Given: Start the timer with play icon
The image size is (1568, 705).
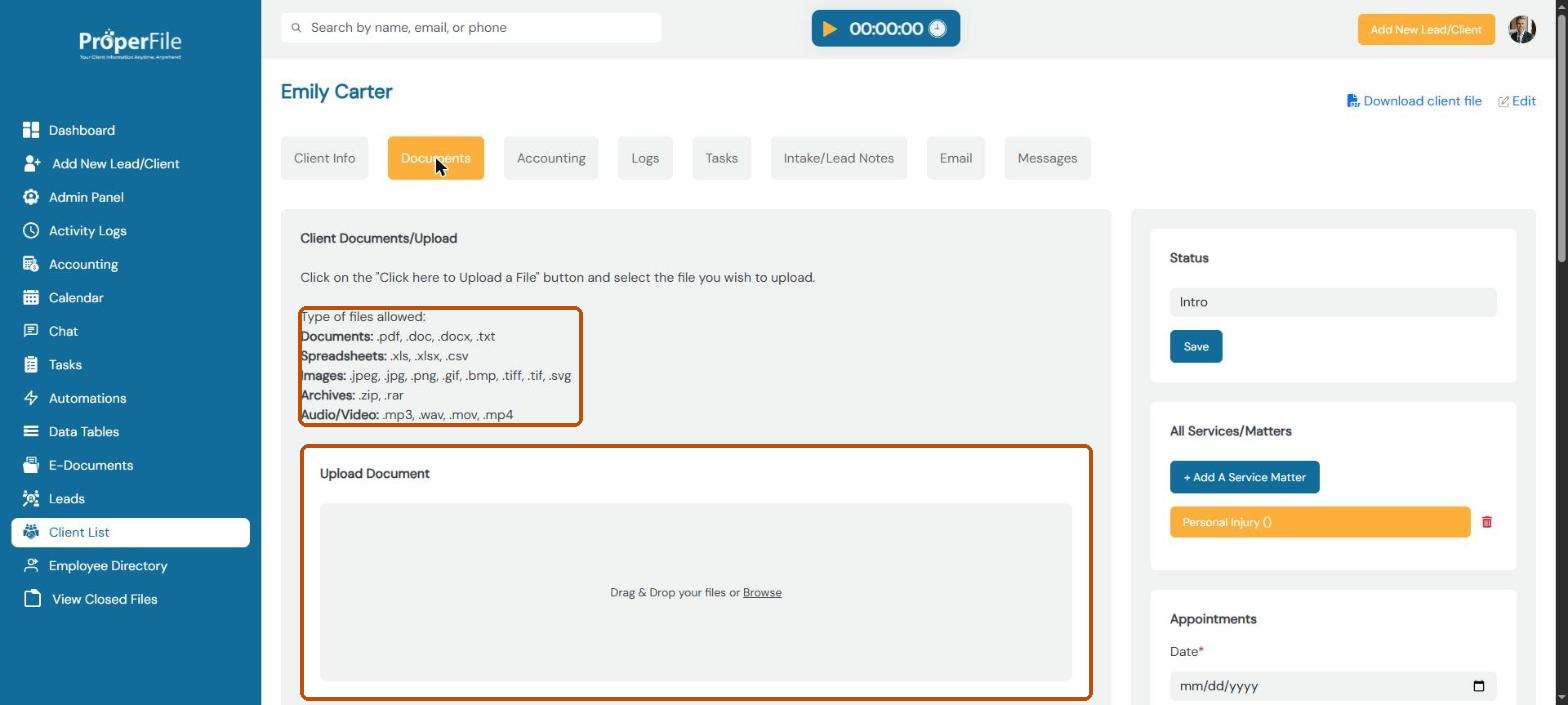Looking at the screenshot, I should (x=829, y=29).
